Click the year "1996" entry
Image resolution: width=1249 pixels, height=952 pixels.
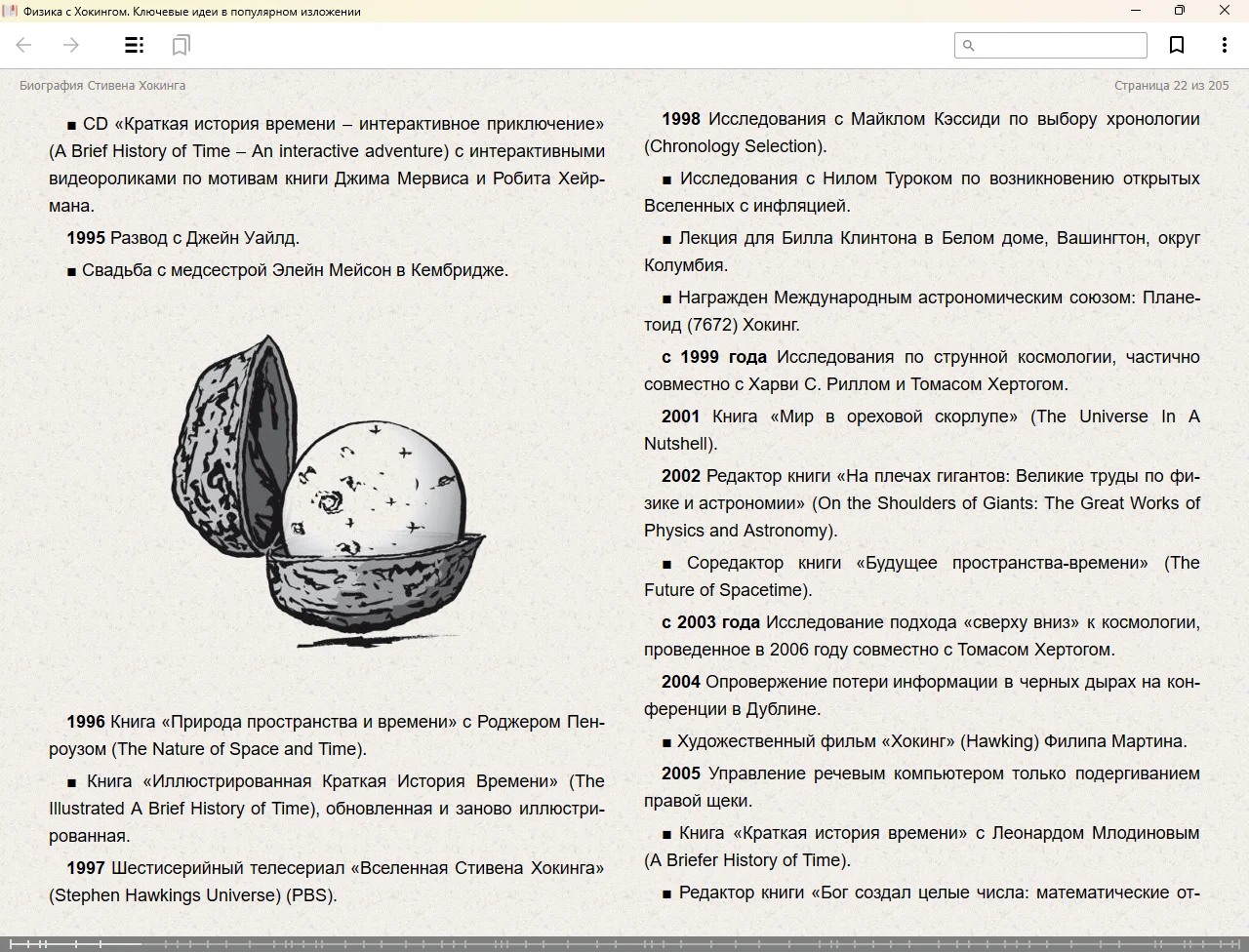86,722
